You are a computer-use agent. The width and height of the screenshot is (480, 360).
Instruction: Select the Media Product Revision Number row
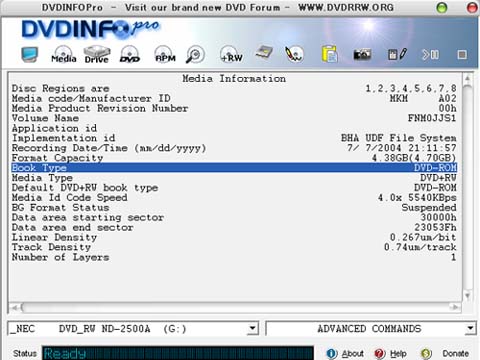pos(234,108)
